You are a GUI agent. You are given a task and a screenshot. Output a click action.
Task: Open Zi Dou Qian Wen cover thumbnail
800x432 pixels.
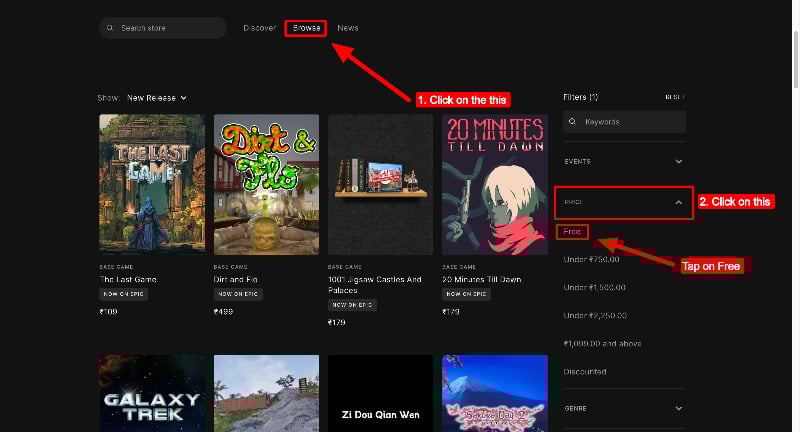[x=381, y=393]
